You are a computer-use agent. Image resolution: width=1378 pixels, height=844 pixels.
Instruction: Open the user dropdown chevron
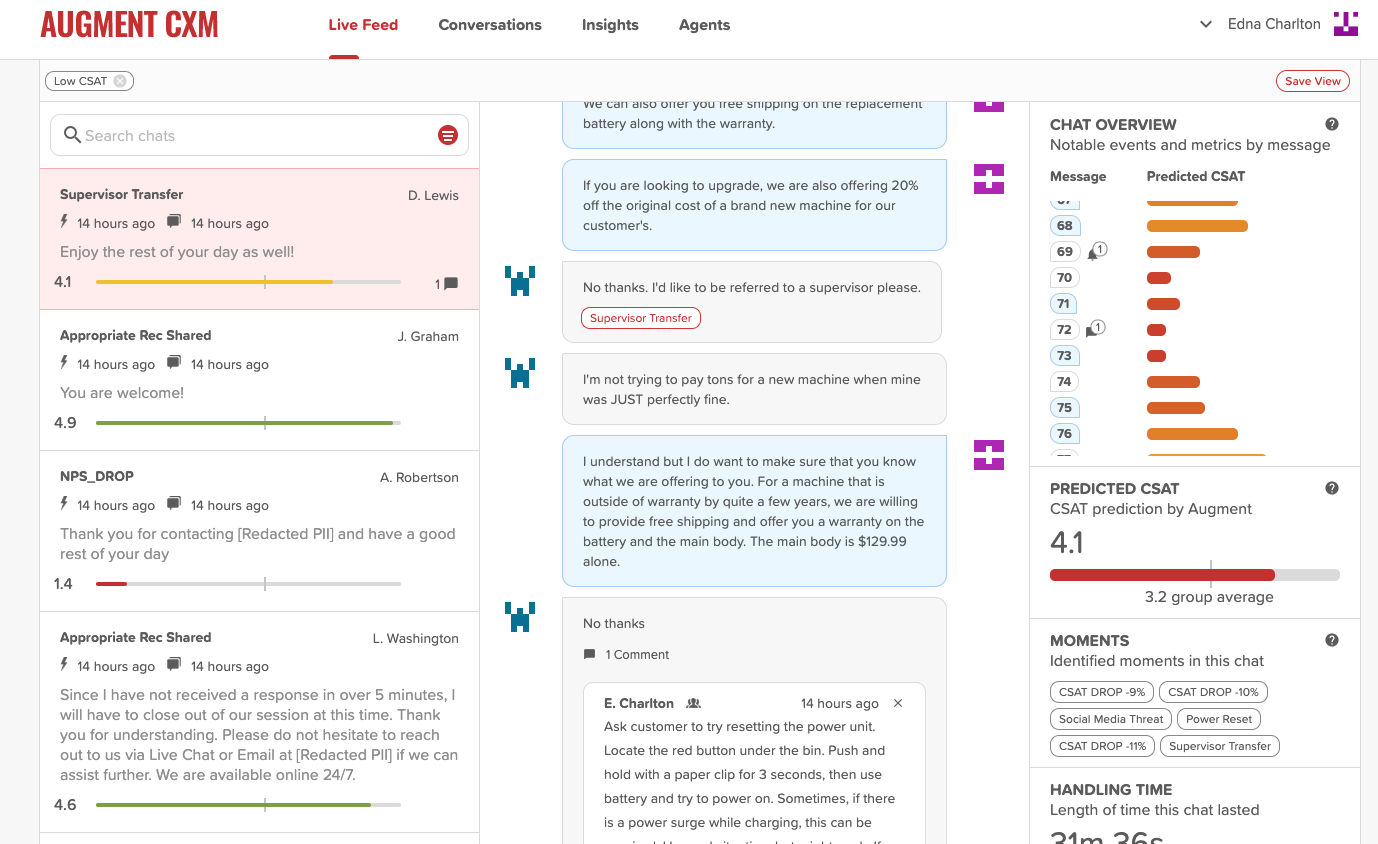[1206, 24]
